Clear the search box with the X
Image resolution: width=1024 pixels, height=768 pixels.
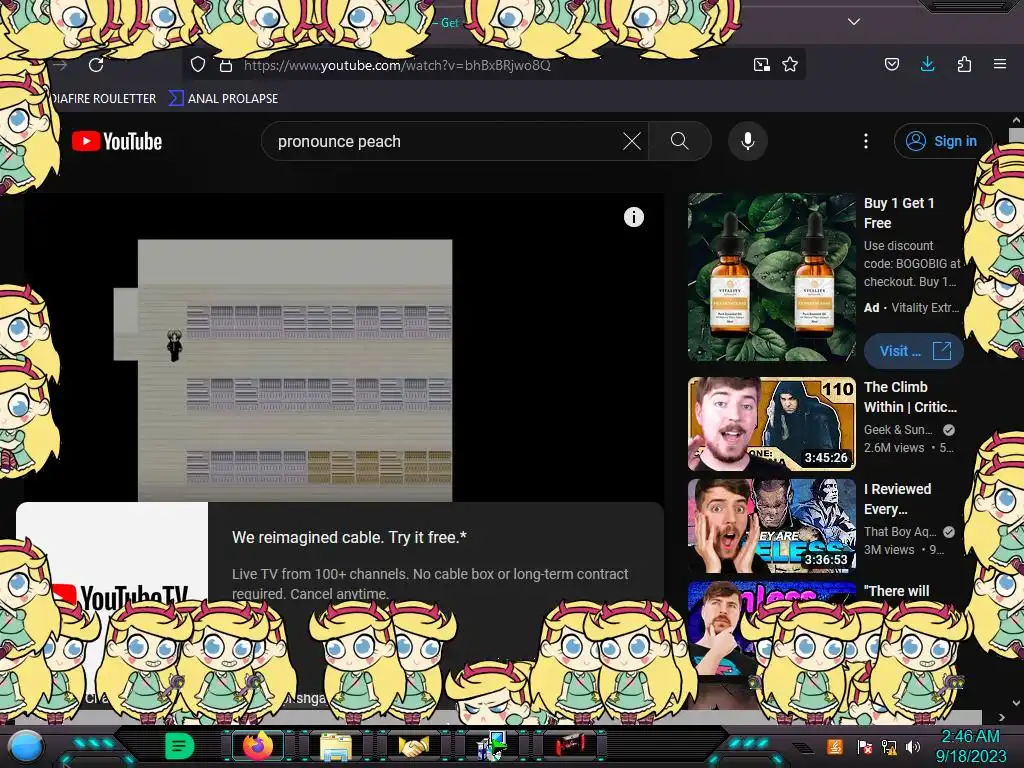[632, 141]
